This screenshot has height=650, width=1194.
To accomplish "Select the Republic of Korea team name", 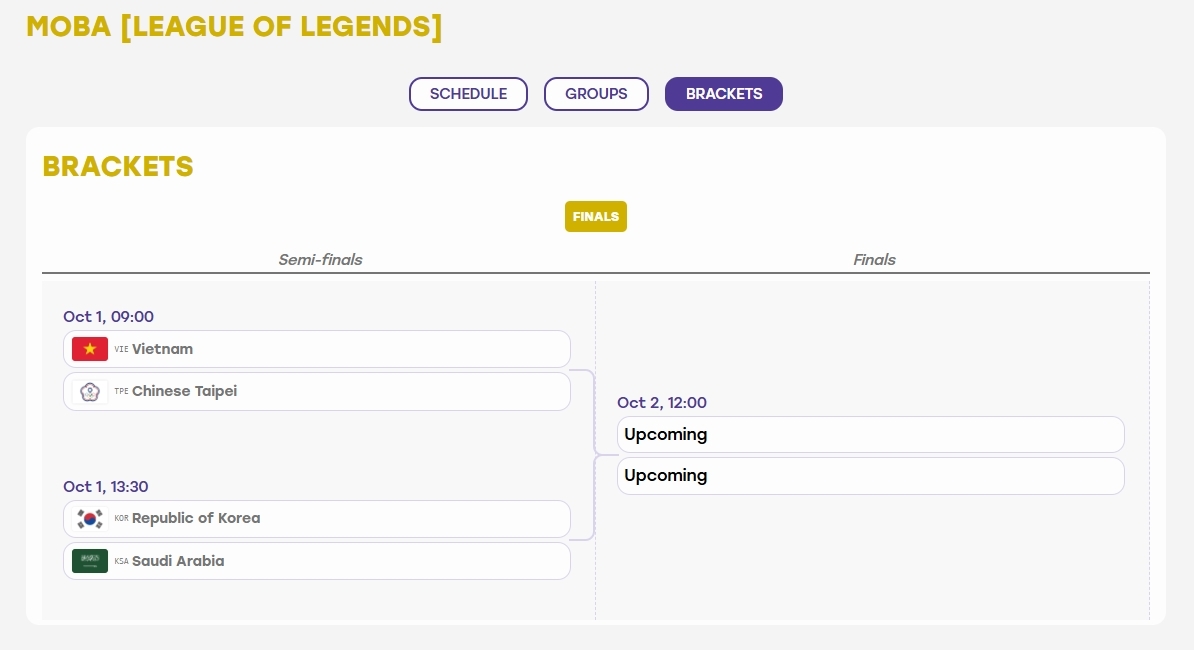I will tap(196, 518).
